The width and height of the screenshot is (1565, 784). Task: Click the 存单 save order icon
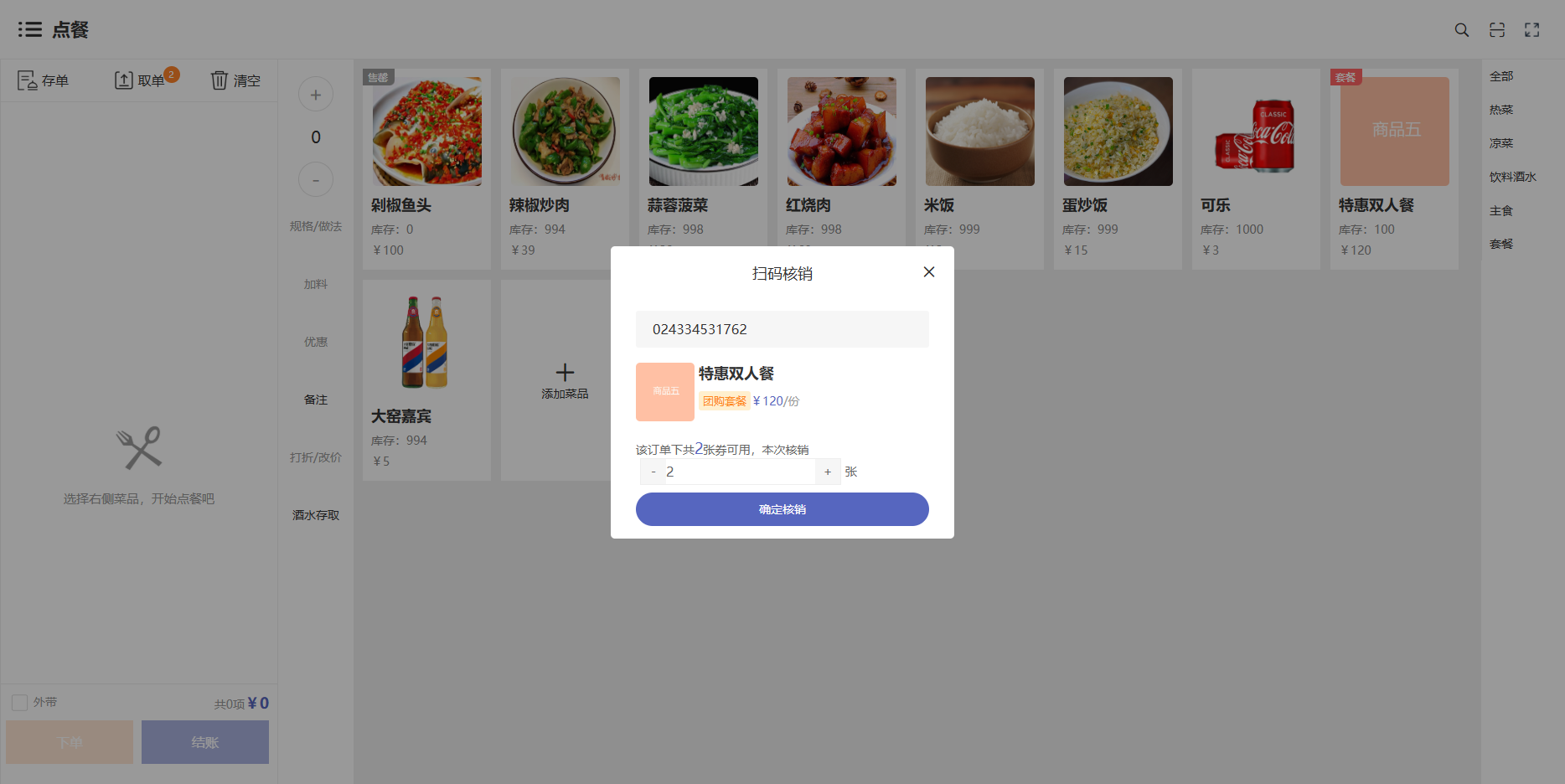(28, 80)
